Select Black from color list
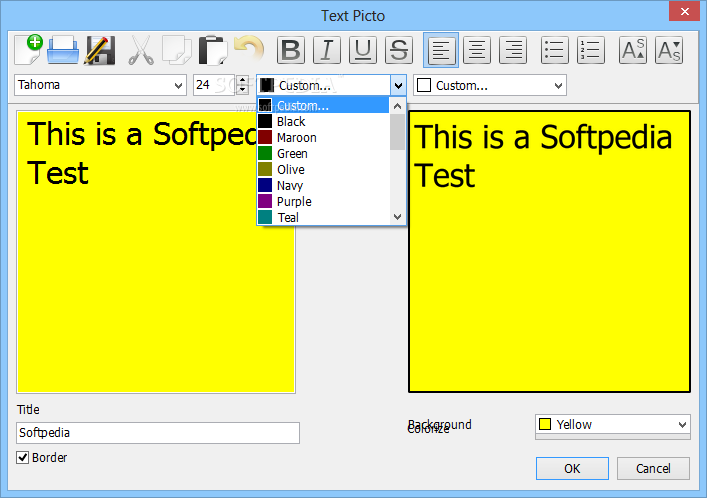Screen dimensions: 707x498 [x=323, y=121]
